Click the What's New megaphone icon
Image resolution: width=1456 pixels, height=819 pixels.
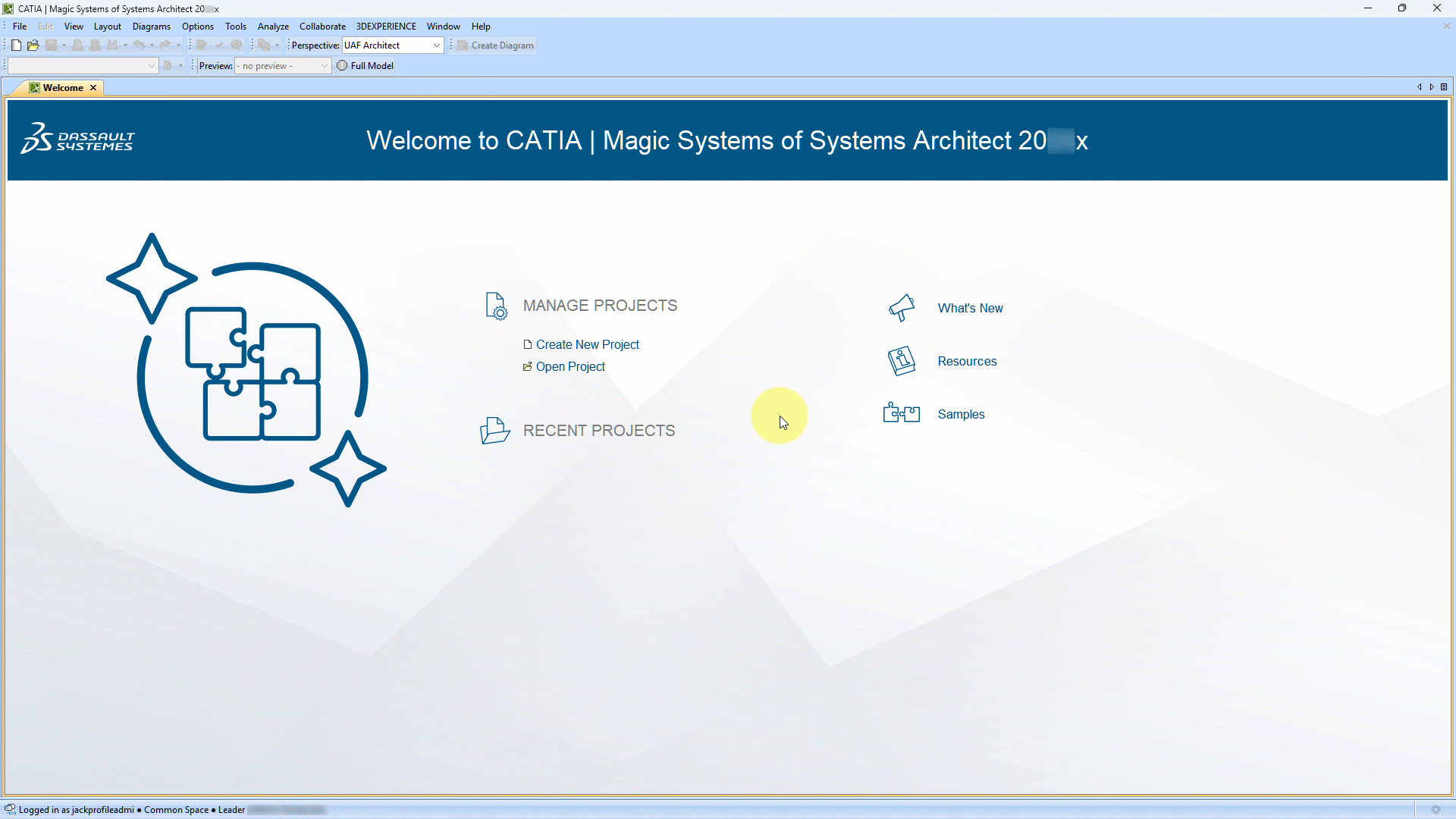point(902,308)
